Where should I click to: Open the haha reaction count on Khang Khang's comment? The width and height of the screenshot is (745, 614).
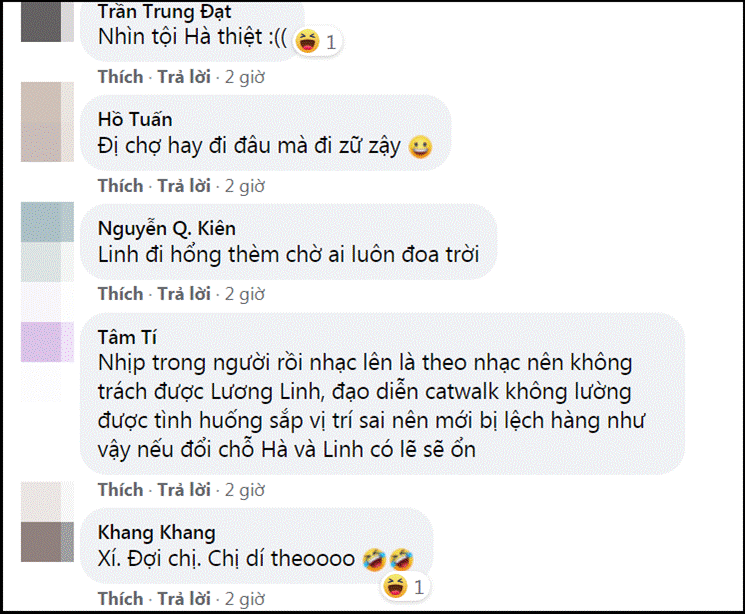coord(405,585)
